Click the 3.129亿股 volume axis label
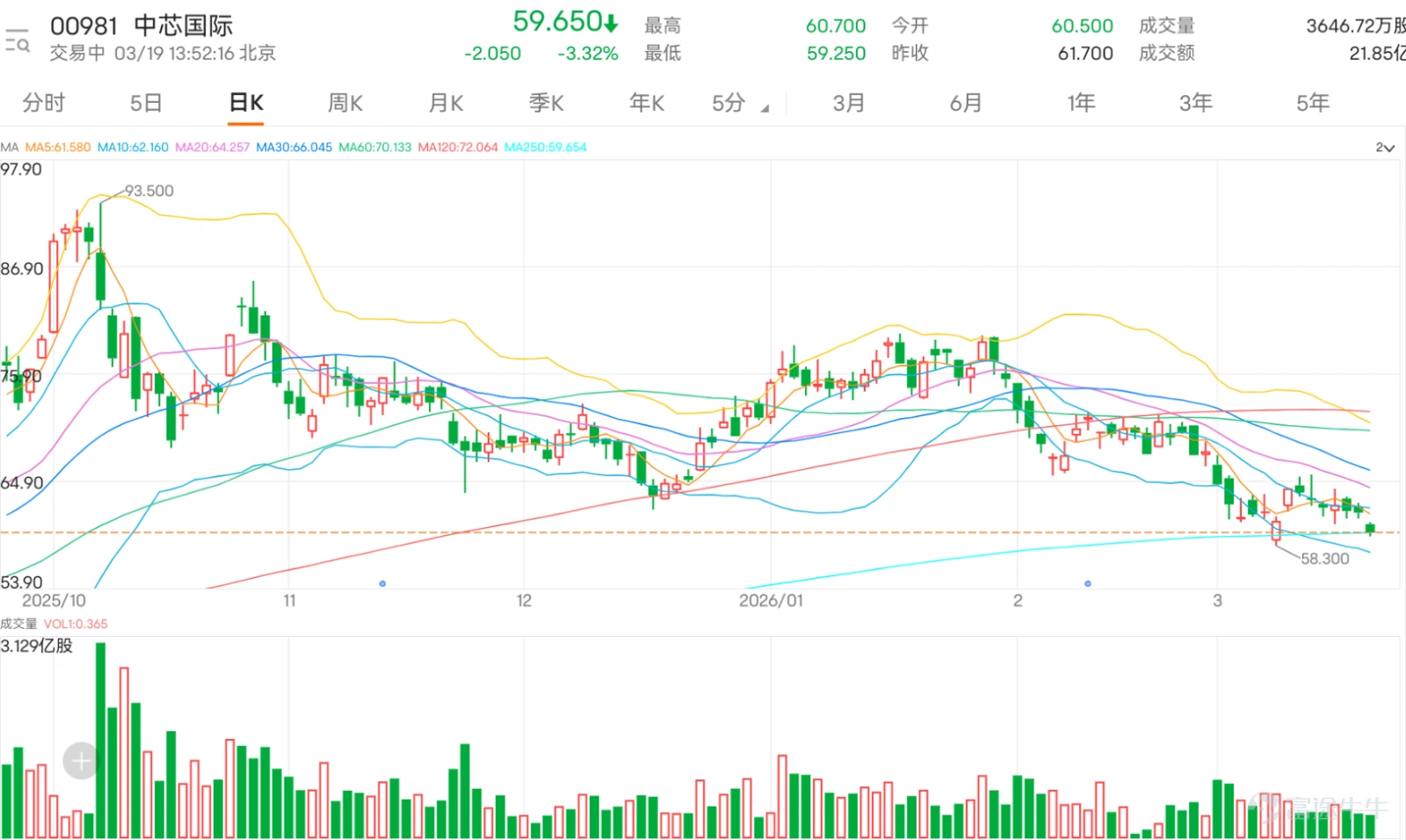Image resolution: width=1406 pixels, height=840 pixels. coord(37,646)
